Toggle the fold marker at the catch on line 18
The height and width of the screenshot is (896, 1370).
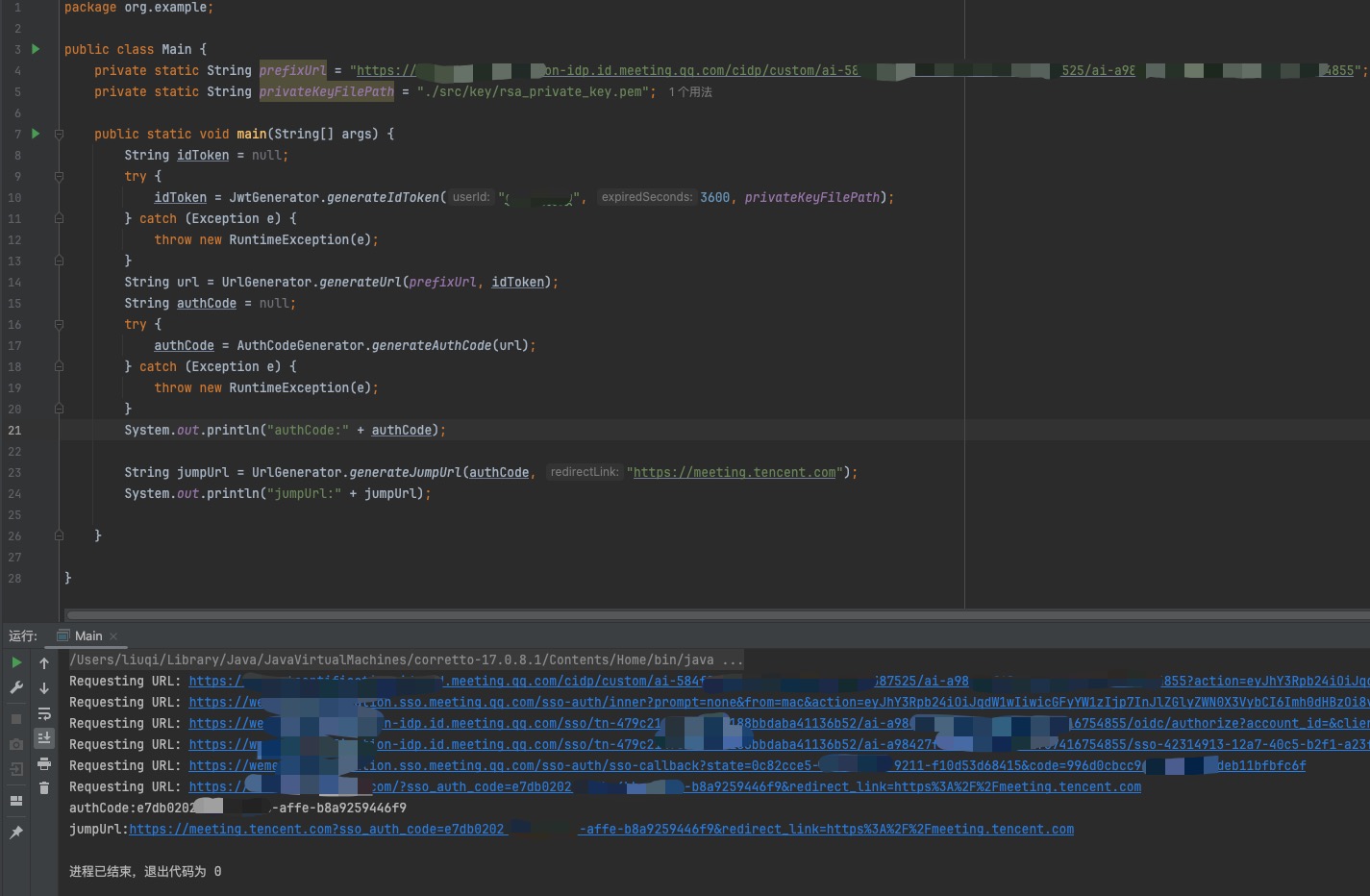coord(59,366)
